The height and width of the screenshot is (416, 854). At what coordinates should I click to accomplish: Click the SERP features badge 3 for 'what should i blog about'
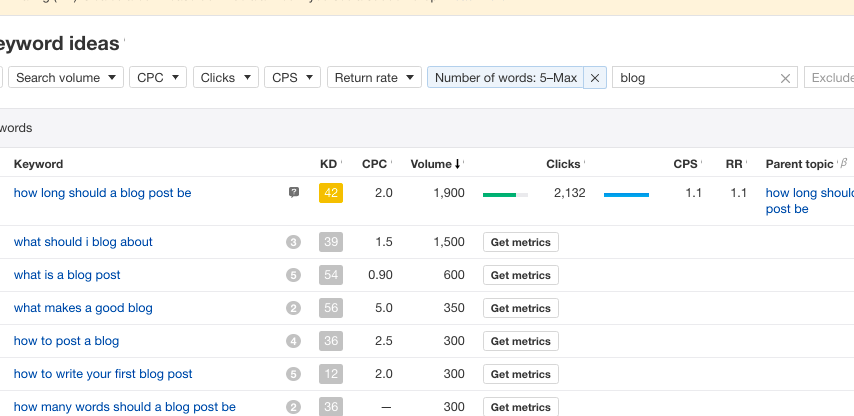(293, 242)
